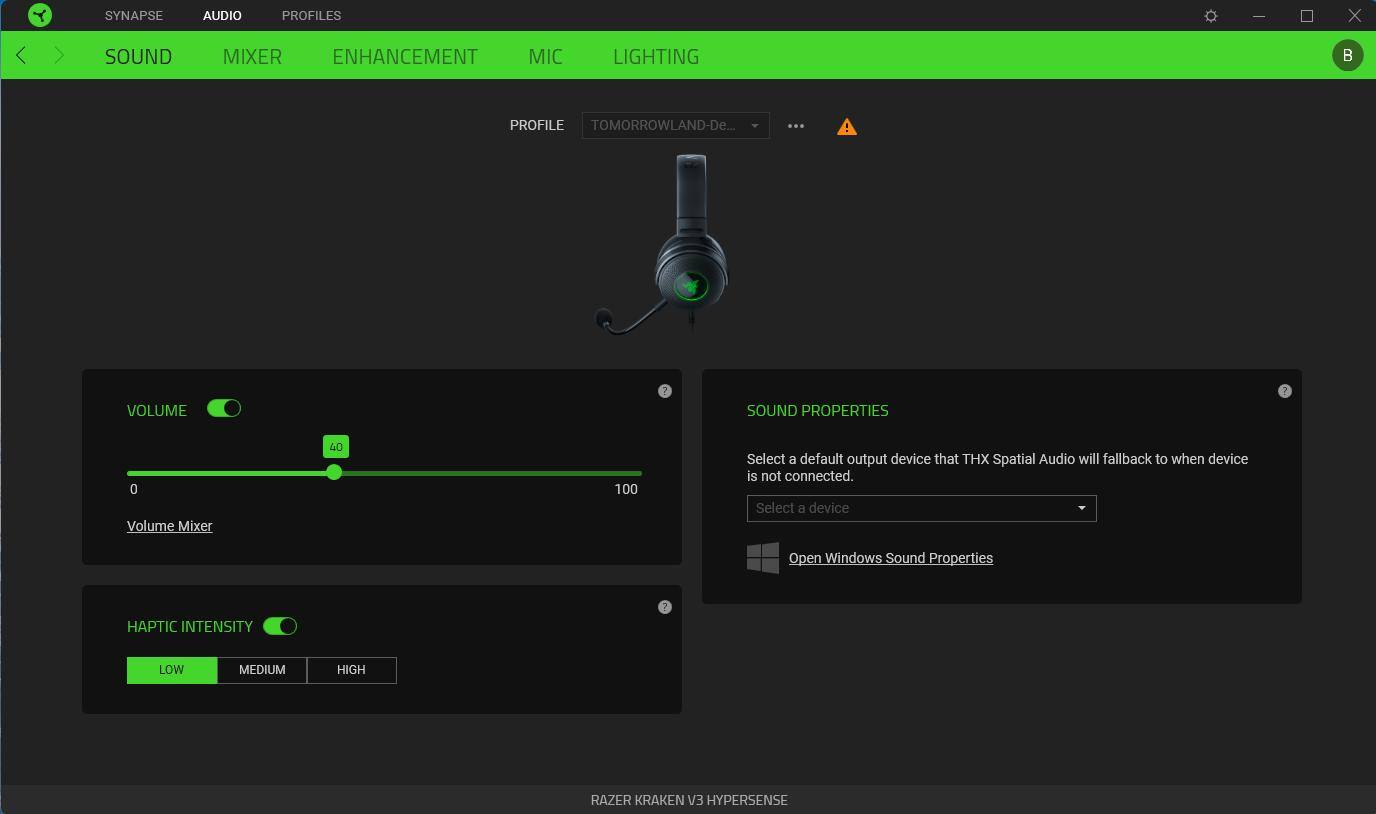This screenshot has height=814, width=1376.
Task: Click the volume slider handle at 40
Action: pos(334,472)
